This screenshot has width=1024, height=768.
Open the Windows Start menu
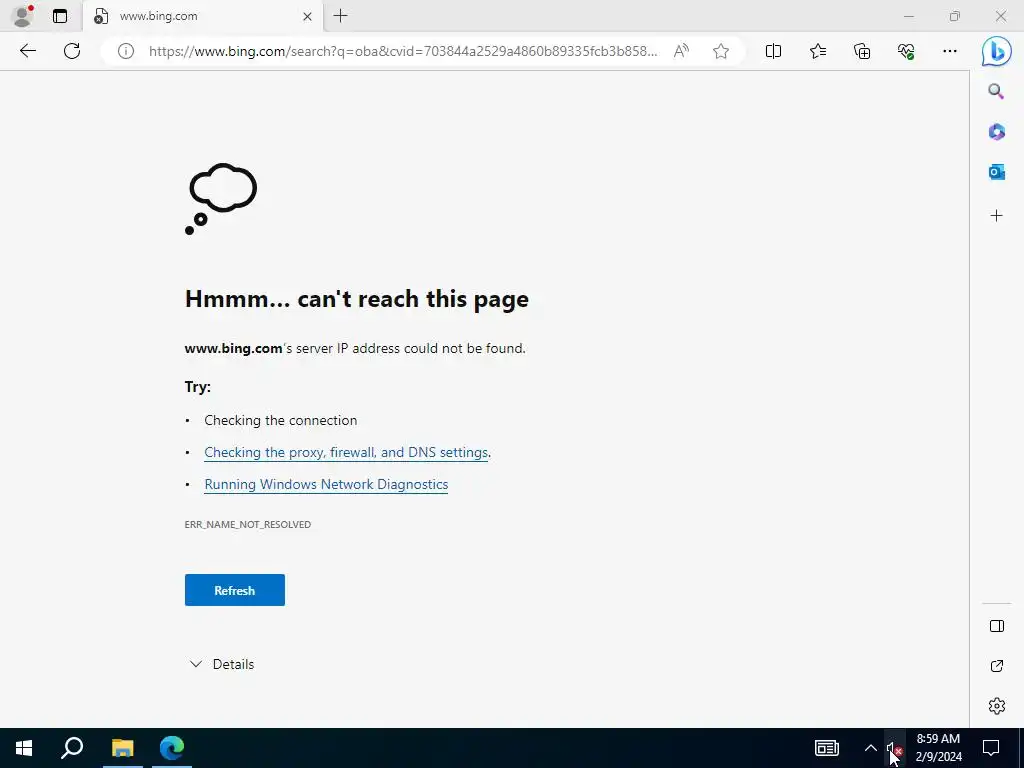pyautogui.click(x=24, y=748)
